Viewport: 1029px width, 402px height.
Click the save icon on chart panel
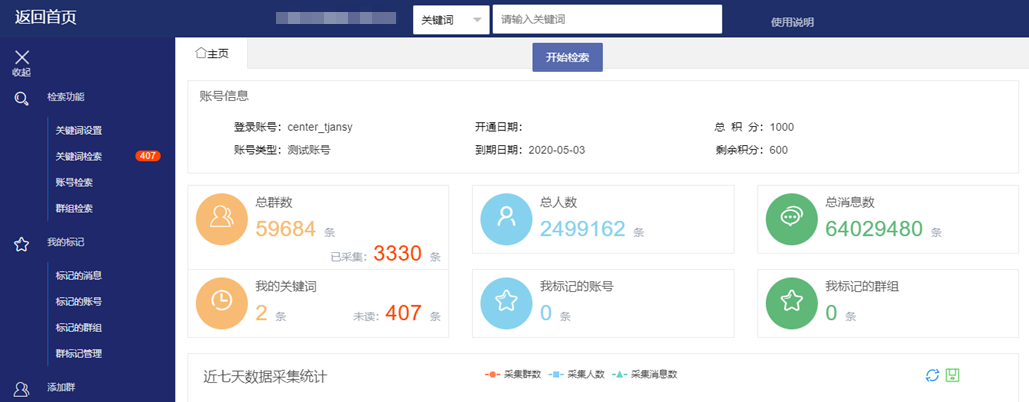click(953, 375)
